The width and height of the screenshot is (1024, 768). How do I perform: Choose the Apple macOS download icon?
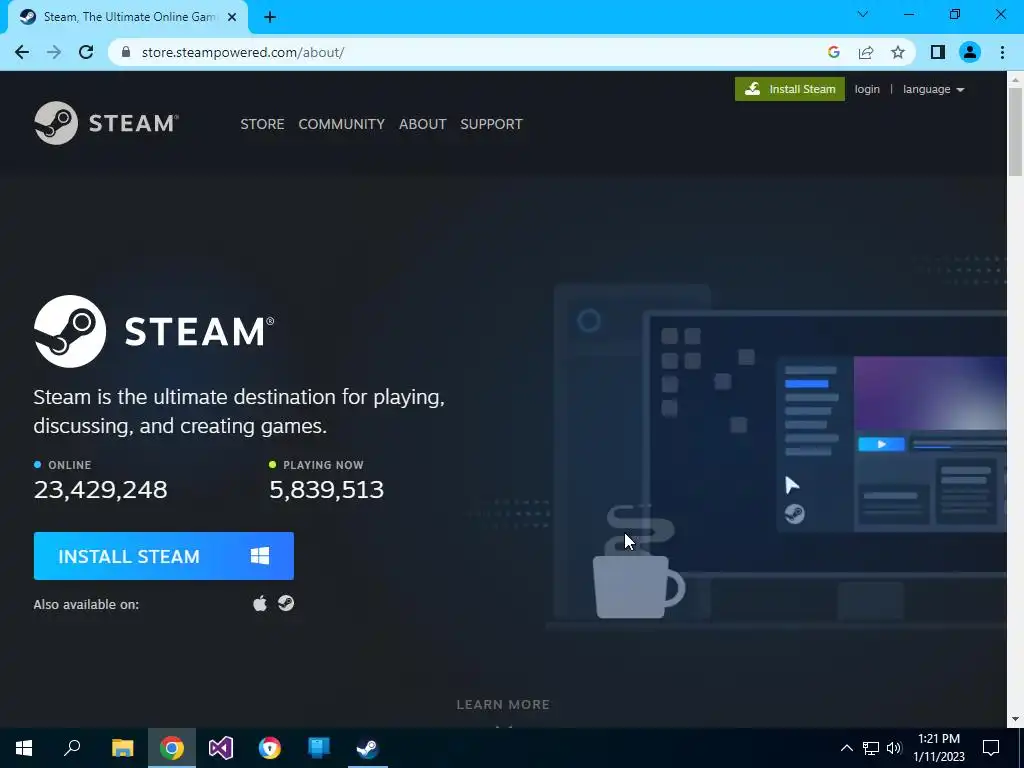point(260,603)
